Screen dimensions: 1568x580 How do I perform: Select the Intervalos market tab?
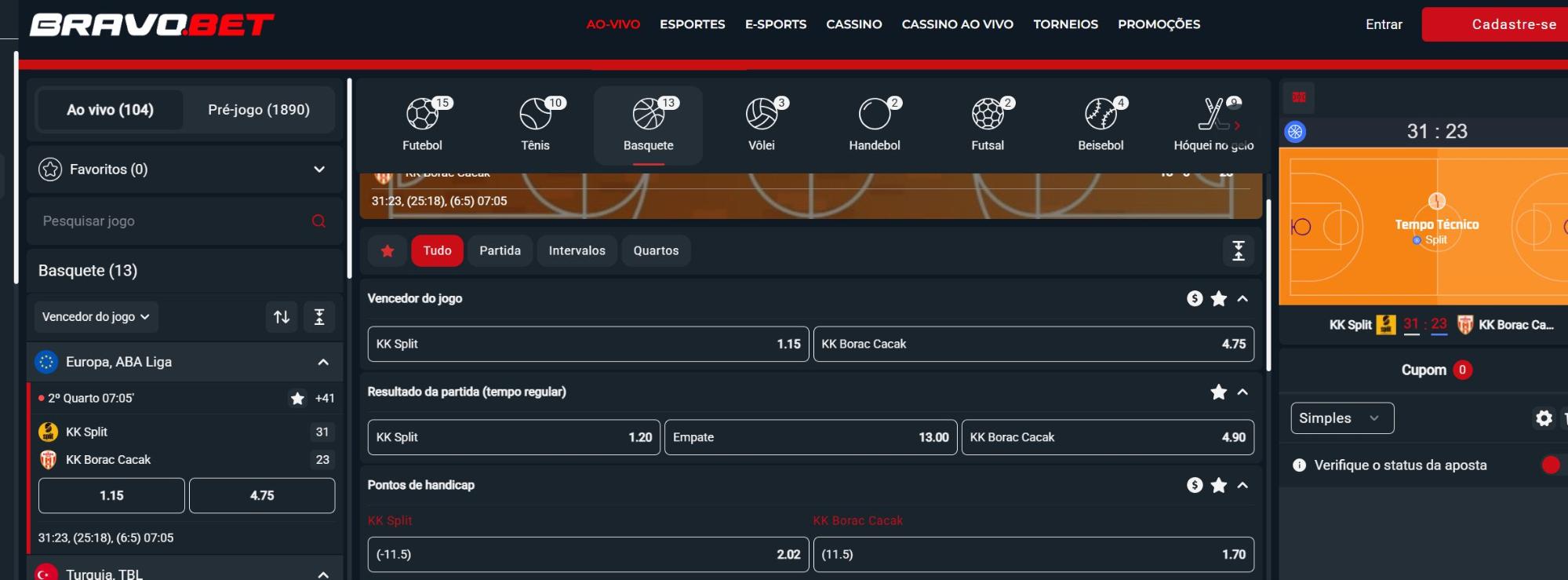pyautogui.click(x=577, y=251)
